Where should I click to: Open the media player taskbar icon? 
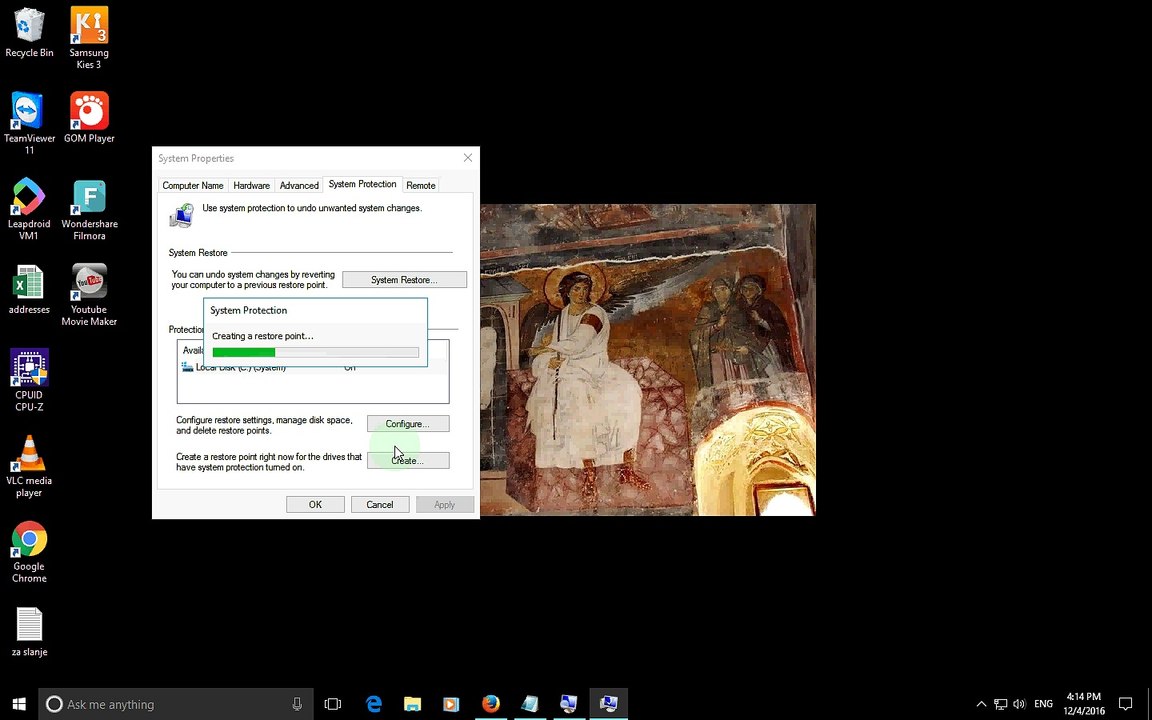coord(451,704)
